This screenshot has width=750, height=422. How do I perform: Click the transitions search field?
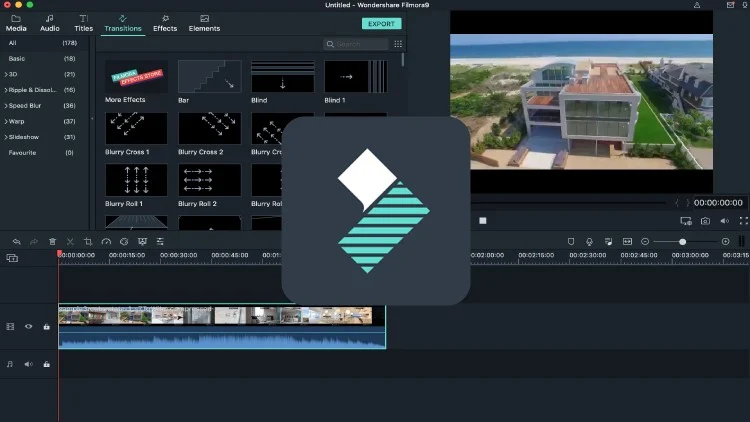click(x=360, y=44)
